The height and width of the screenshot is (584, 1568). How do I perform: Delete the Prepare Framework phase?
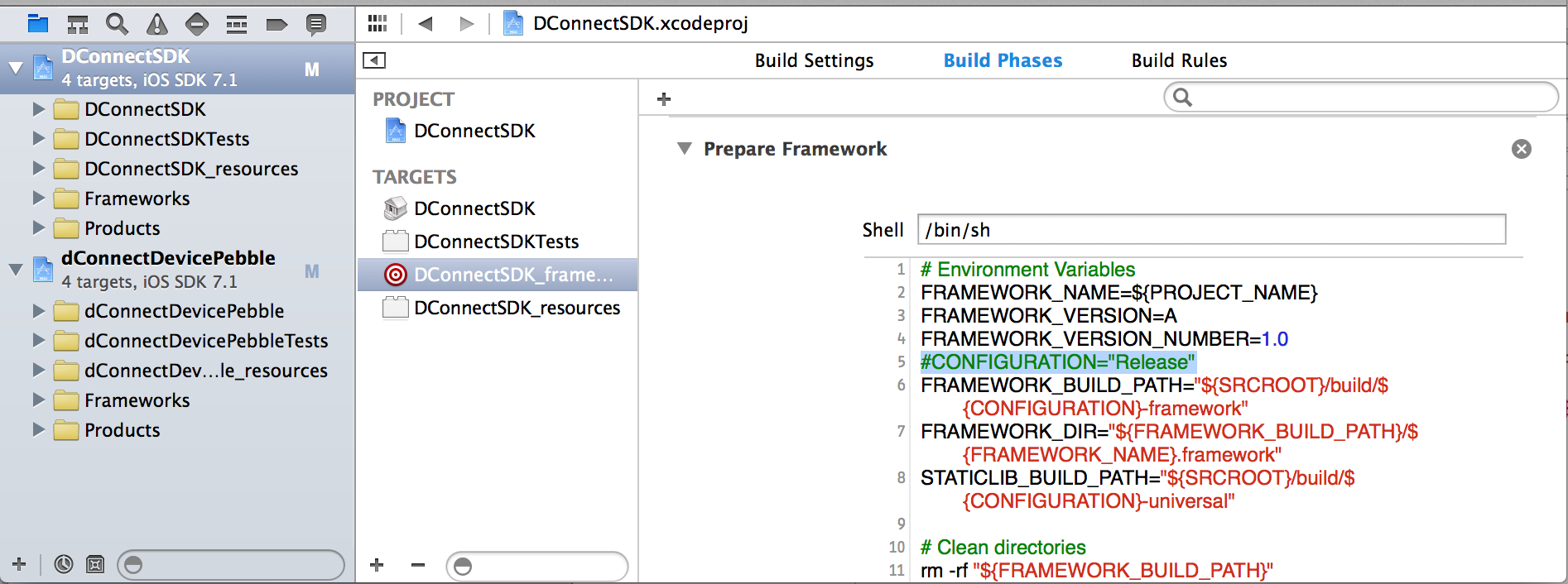click(1521, 149)
